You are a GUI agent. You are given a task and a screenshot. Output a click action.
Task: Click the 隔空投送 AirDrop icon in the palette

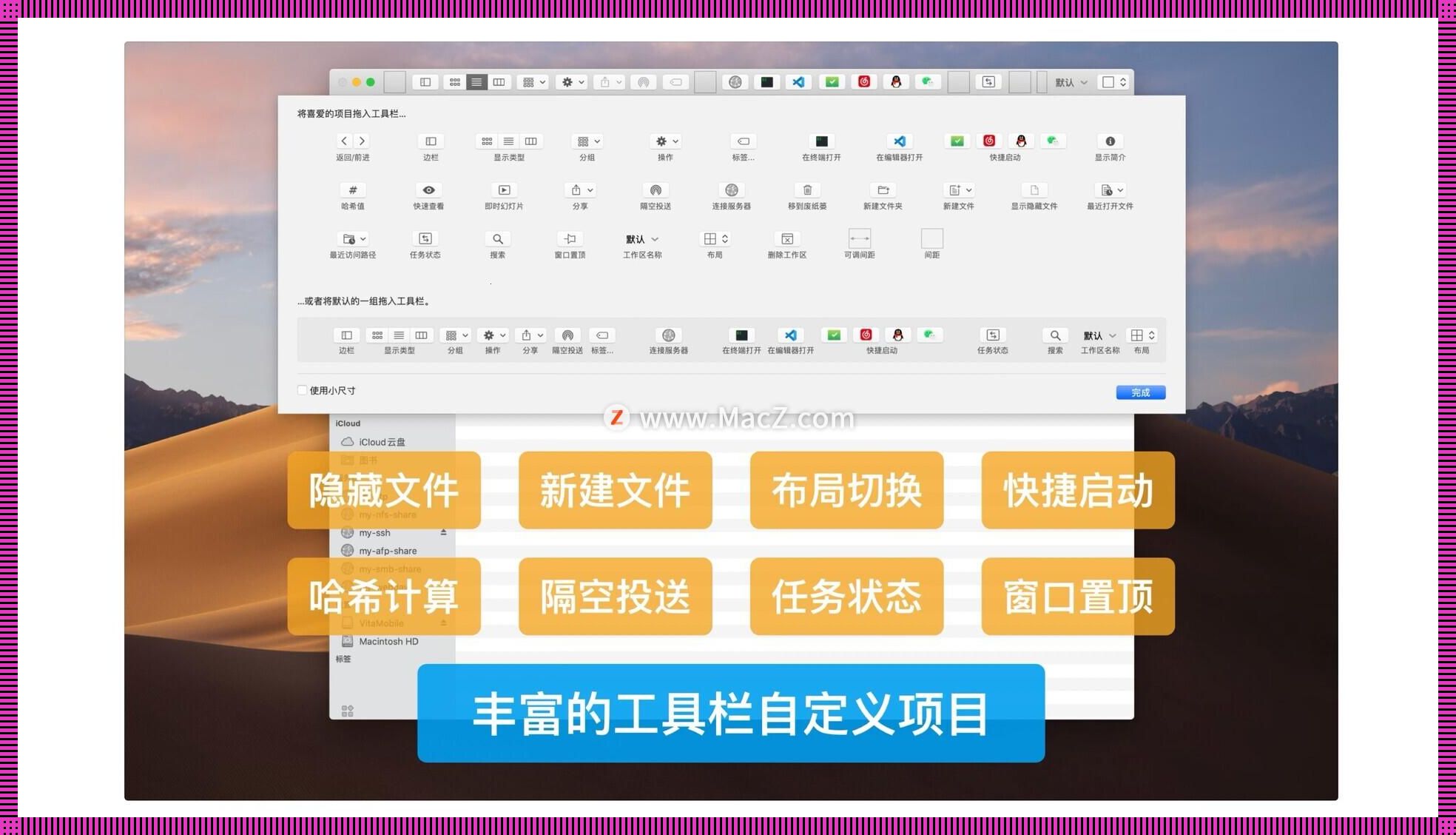655,190
